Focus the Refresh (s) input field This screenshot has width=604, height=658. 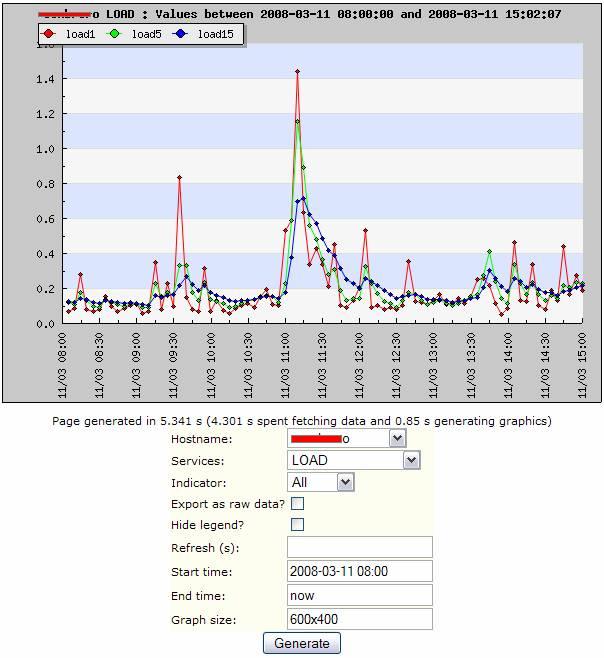[x=360, y=547]
